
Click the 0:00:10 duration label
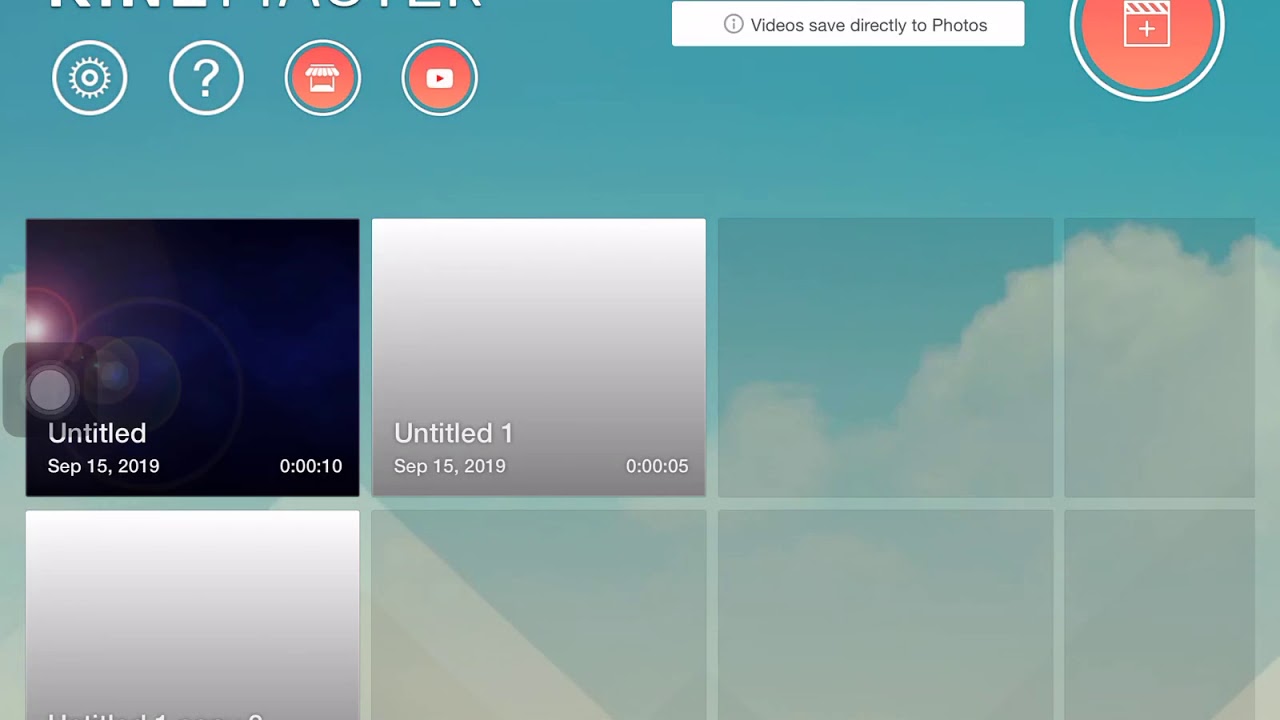click(x=311, y=466)
